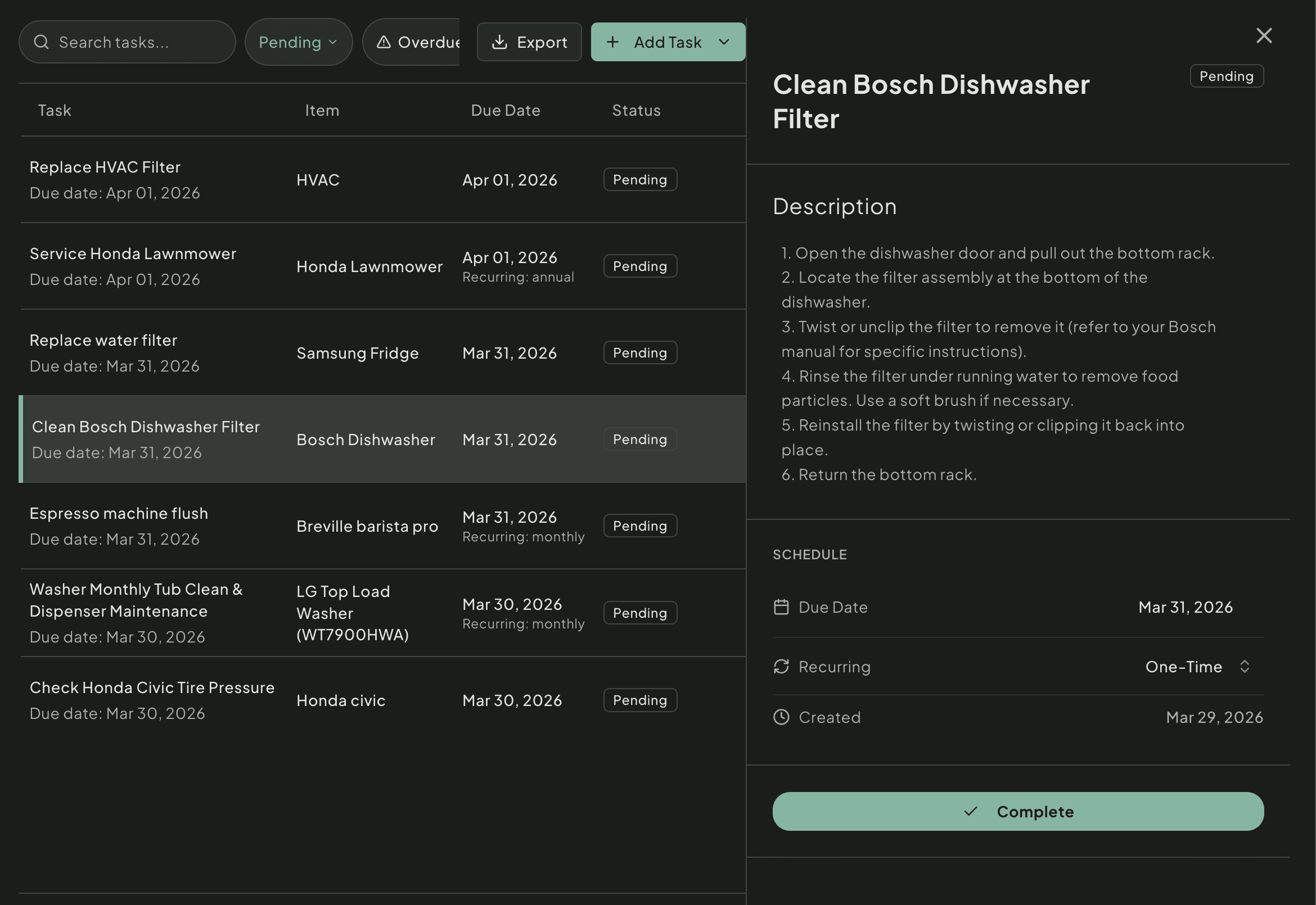Click the Overdue warning triangle icon
The image size is (1316, 905).
[x=384, y=42]
